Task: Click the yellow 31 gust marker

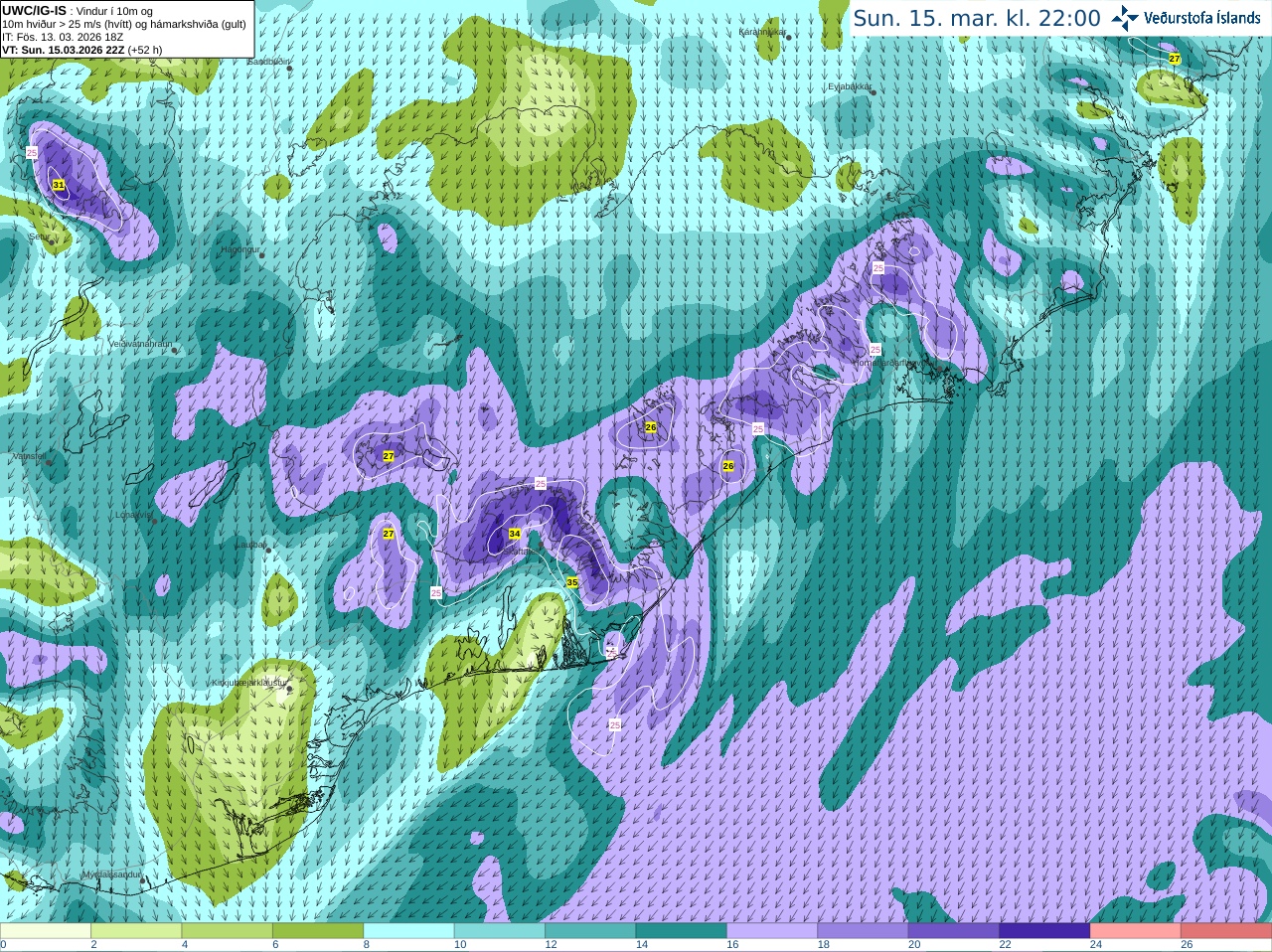Action: [x=59, y=185]
